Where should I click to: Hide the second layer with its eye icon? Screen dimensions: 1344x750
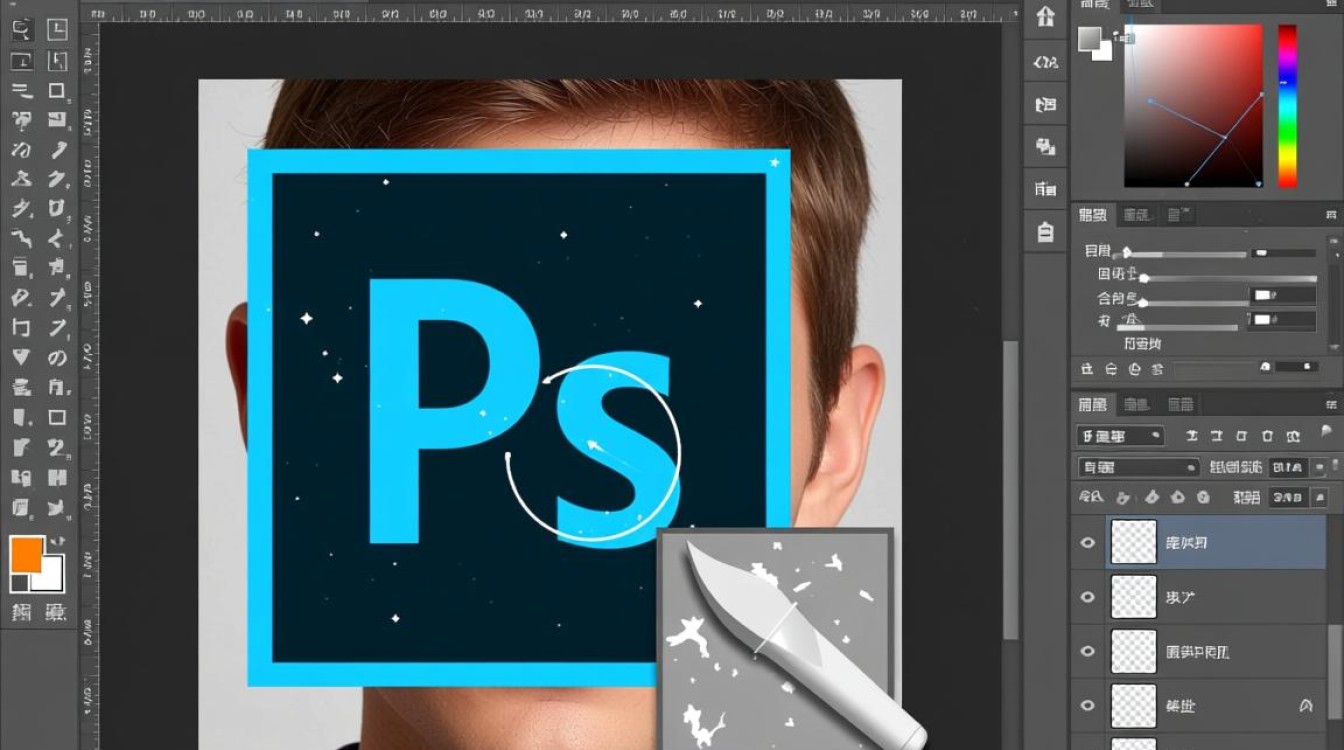[x=1088, y=597]
